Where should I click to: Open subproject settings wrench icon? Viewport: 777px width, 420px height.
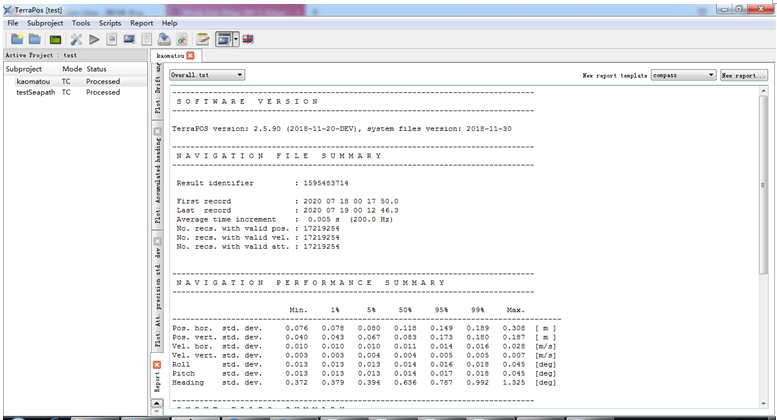pos(76,39)
